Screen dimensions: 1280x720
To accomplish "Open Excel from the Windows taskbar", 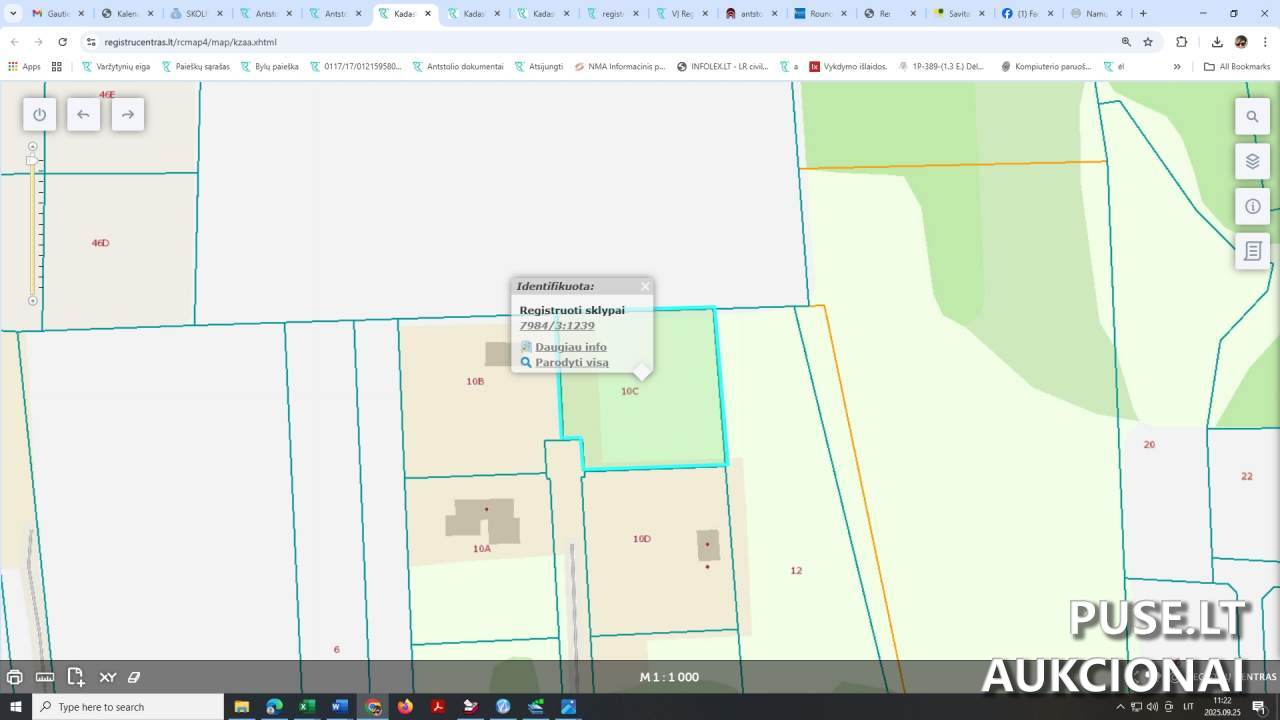I will pyautogui.click(x=307, y=707).
